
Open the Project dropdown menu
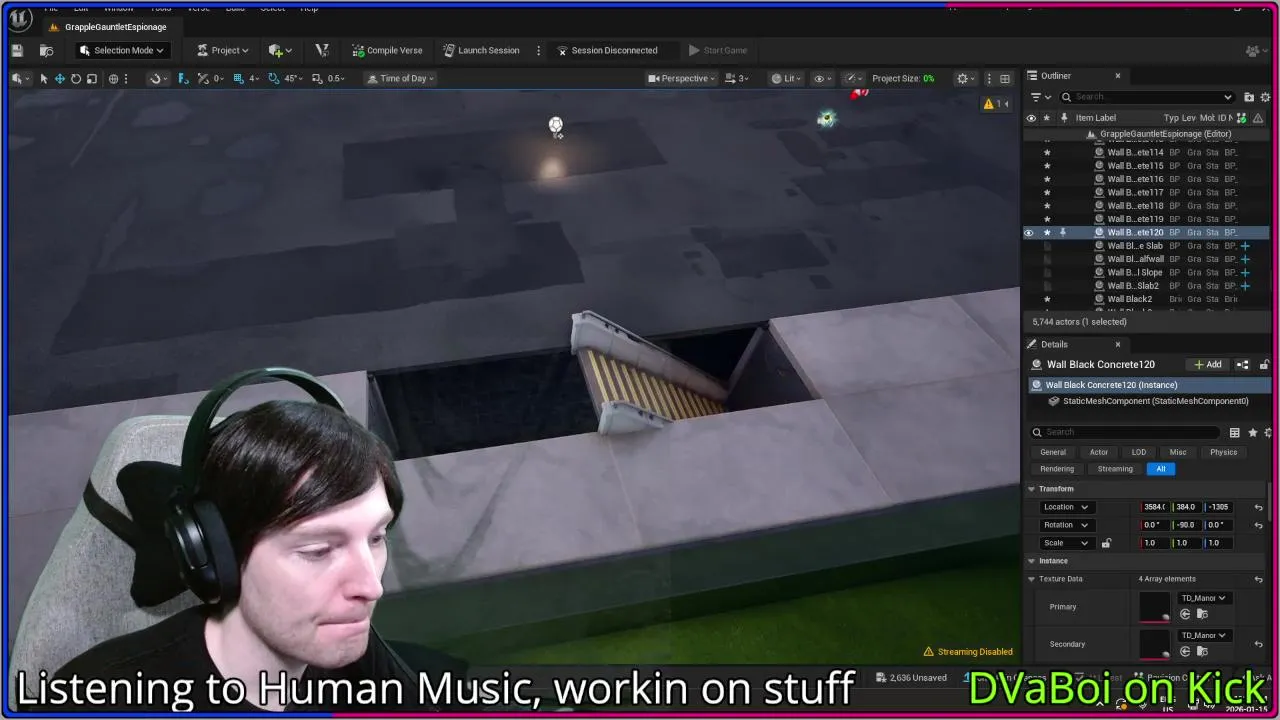click(x=222, y=50)
